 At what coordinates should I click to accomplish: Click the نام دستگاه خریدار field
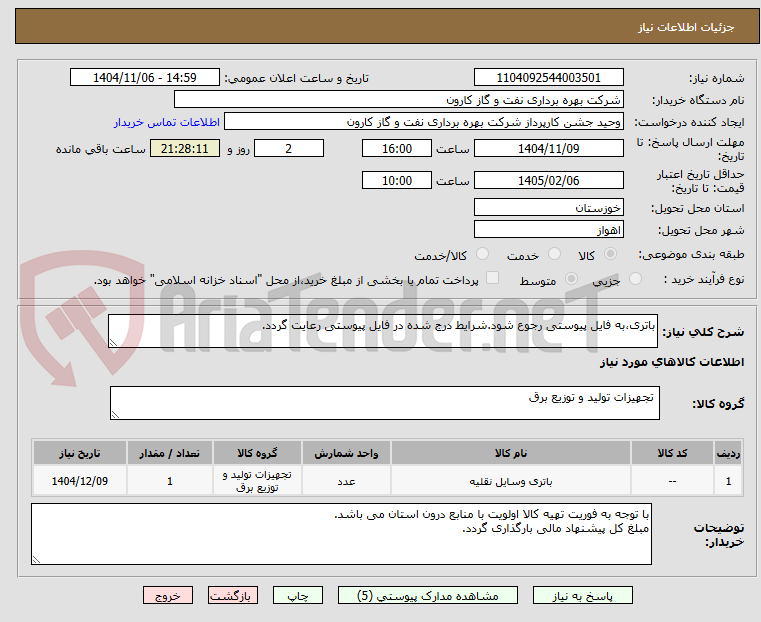(x=398, y=99)
